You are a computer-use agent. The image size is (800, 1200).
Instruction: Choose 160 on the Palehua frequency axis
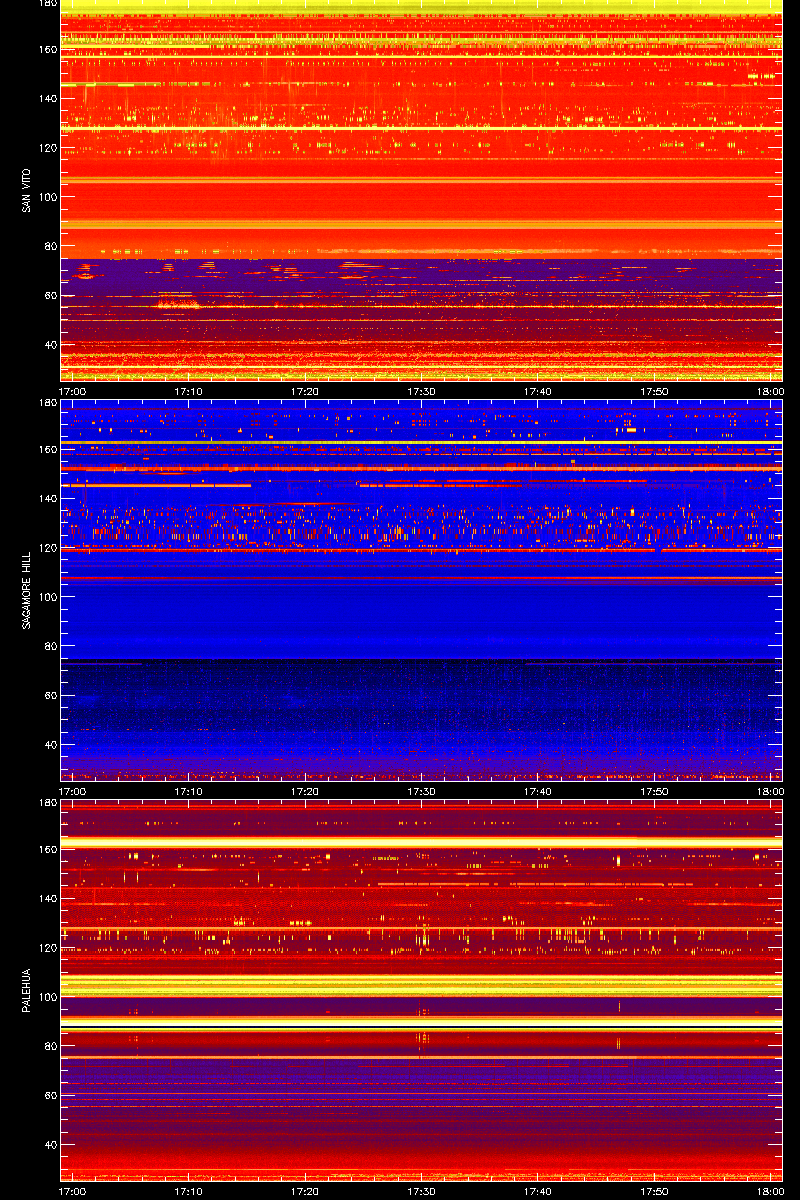point(46,851)
